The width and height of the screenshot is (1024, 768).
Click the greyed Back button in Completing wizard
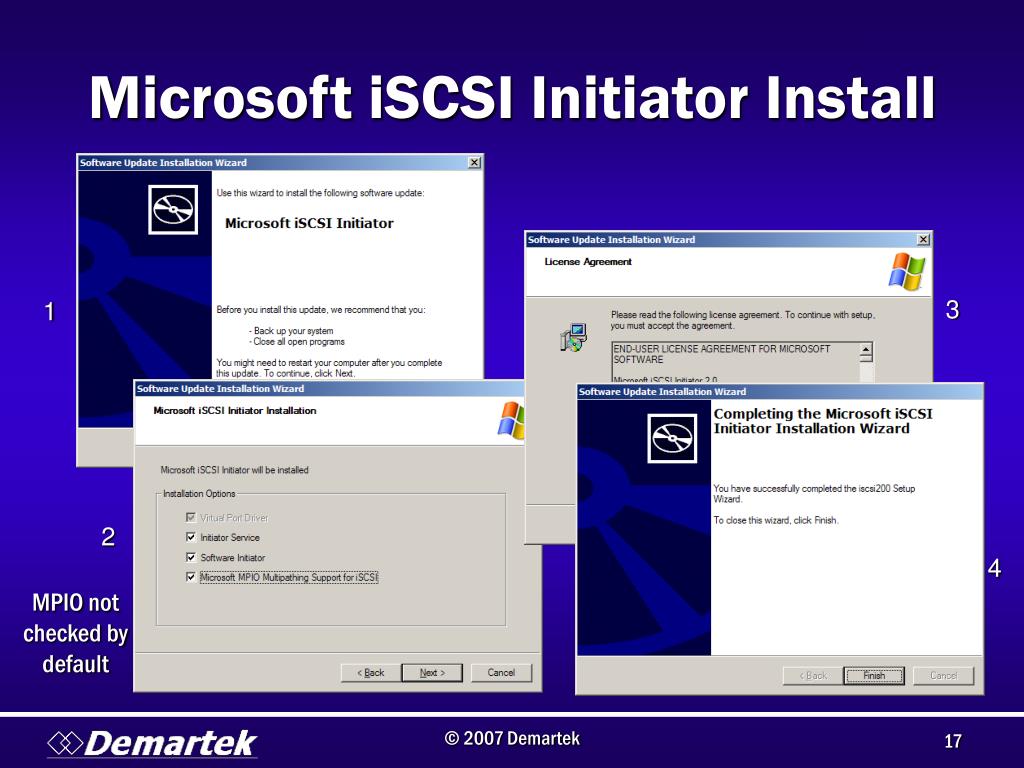tap(812, 676)
